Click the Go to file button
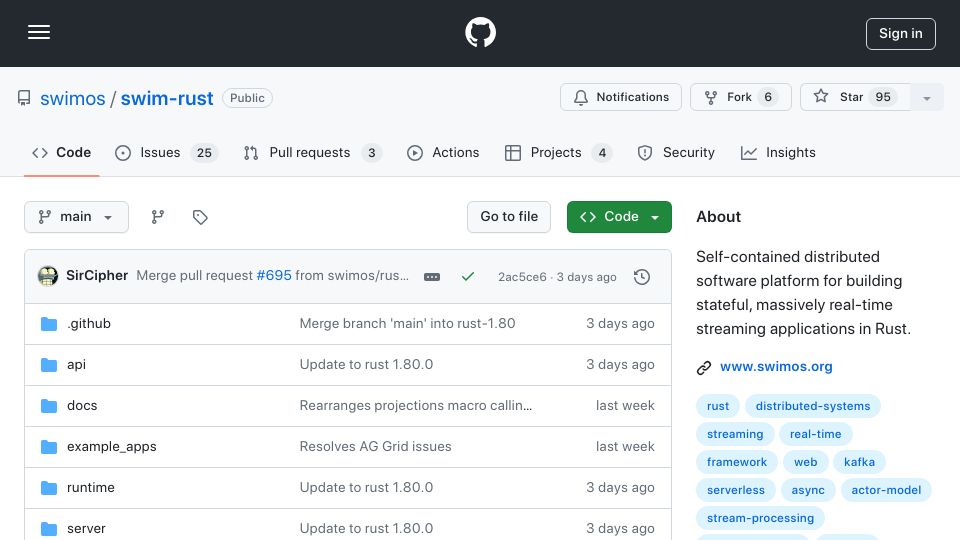960x540 pixels. point(509,217)
